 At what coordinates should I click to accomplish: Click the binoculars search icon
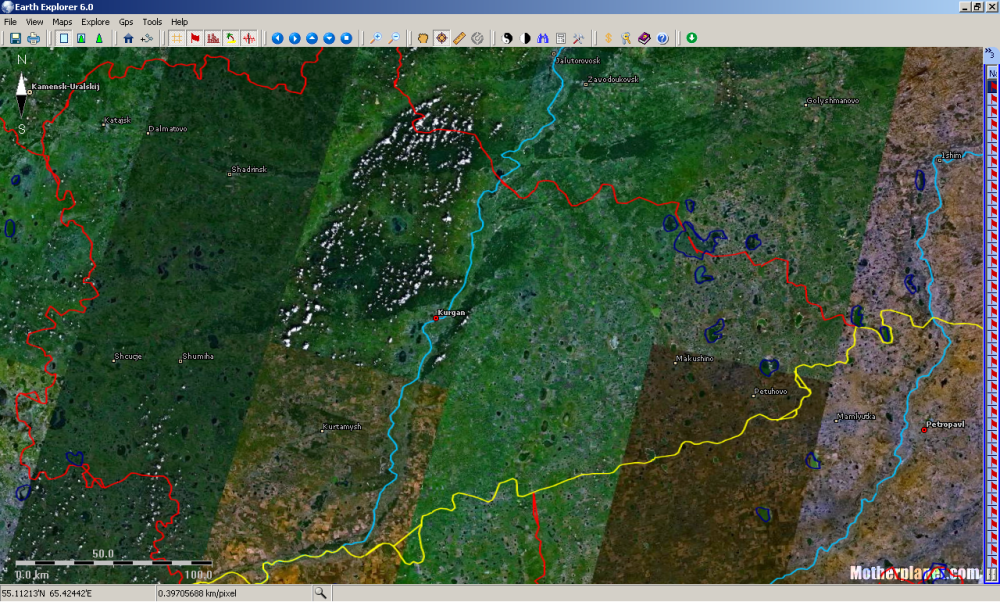(543, 38)
